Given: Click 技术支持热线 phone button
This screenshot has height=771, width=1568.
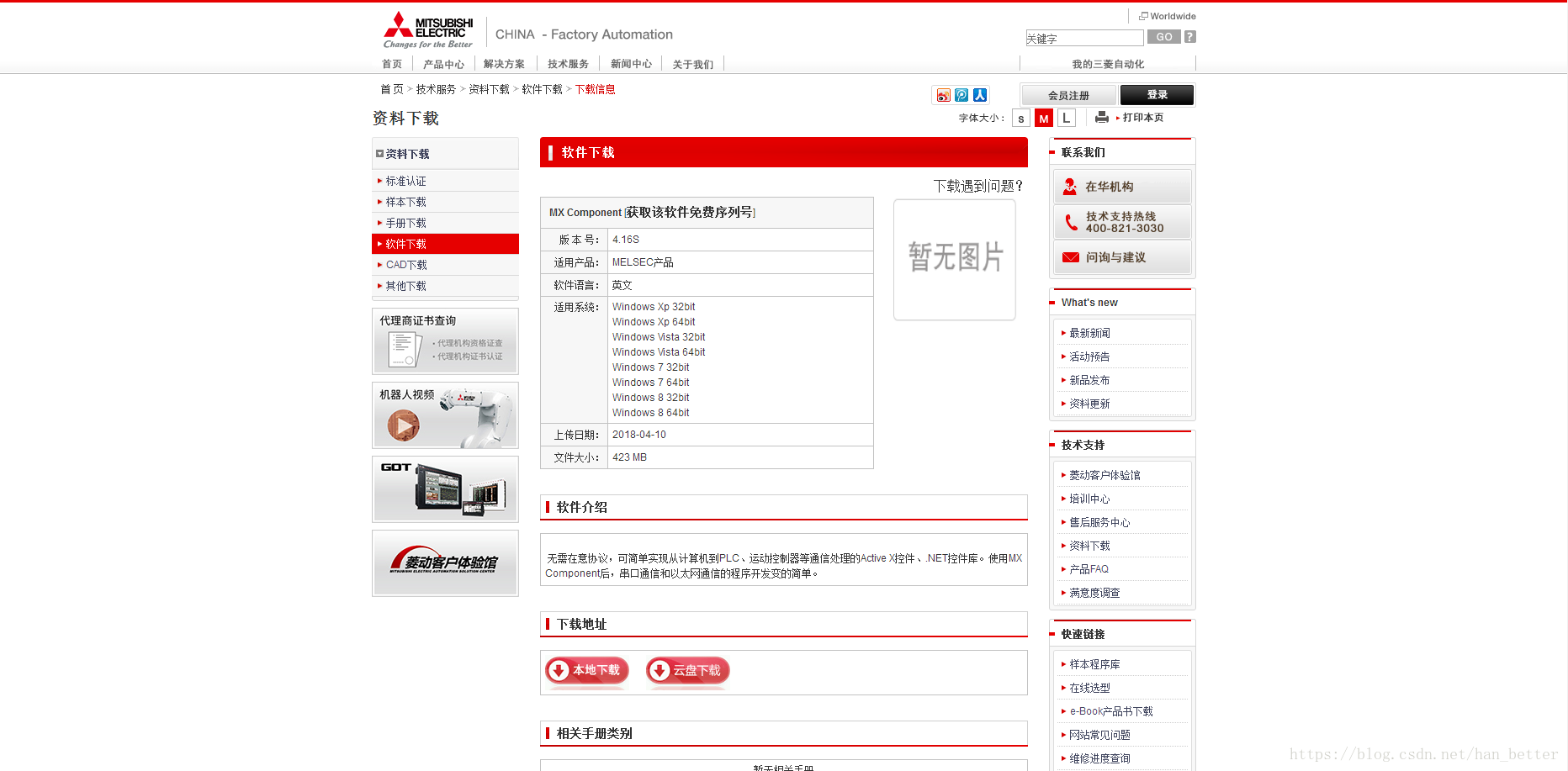Looking at the screenshot, I should click(x=1122, y=222).
